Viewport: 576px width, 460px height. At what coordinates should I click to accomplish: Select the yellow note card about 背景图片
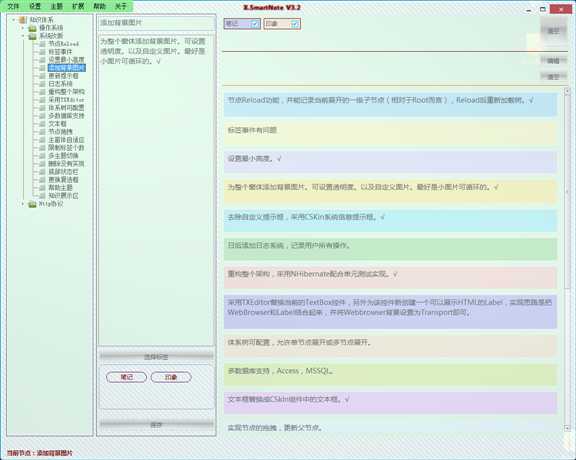point(390,191)
